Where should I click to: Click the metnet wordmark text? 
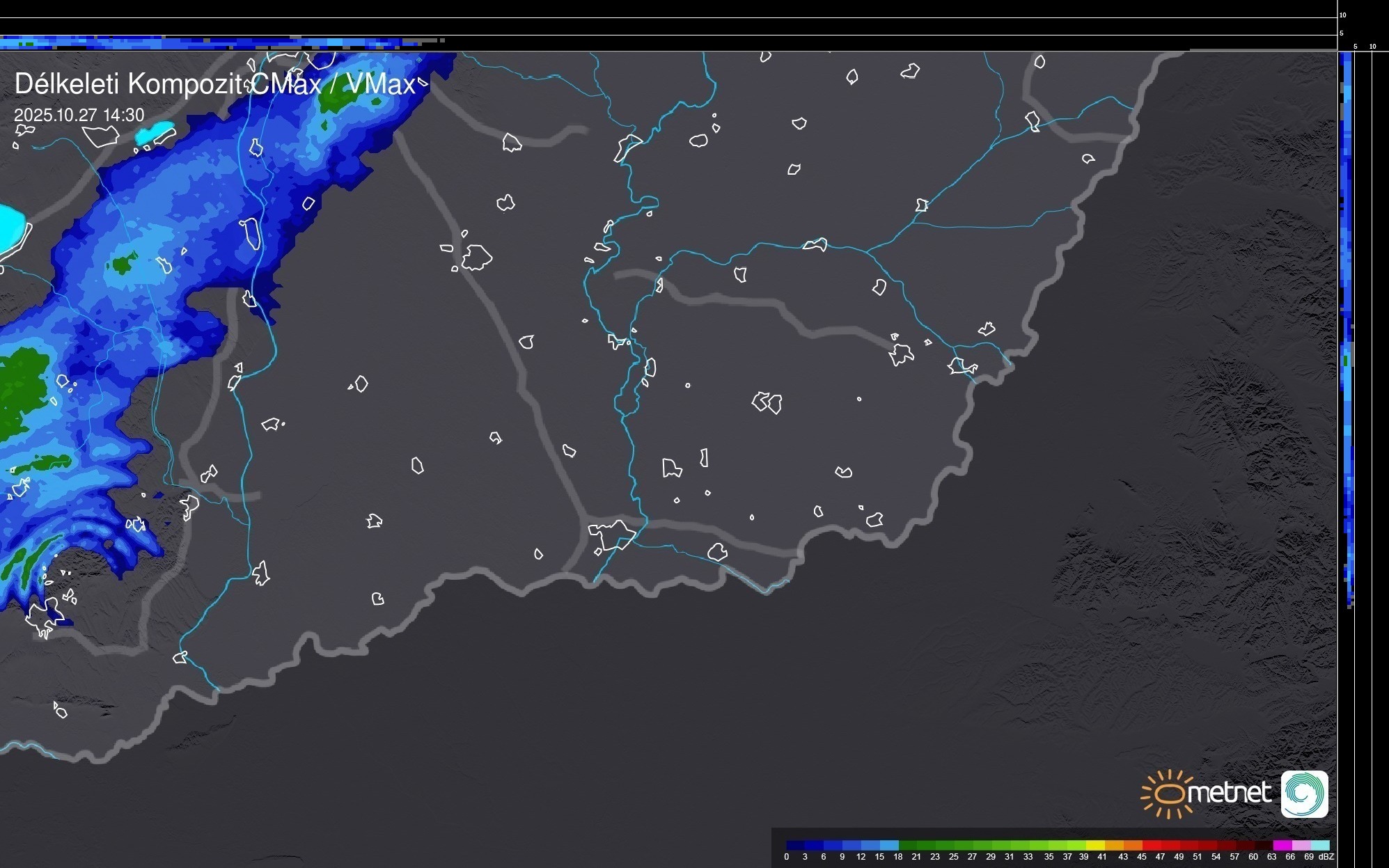tap(1230, 793)
